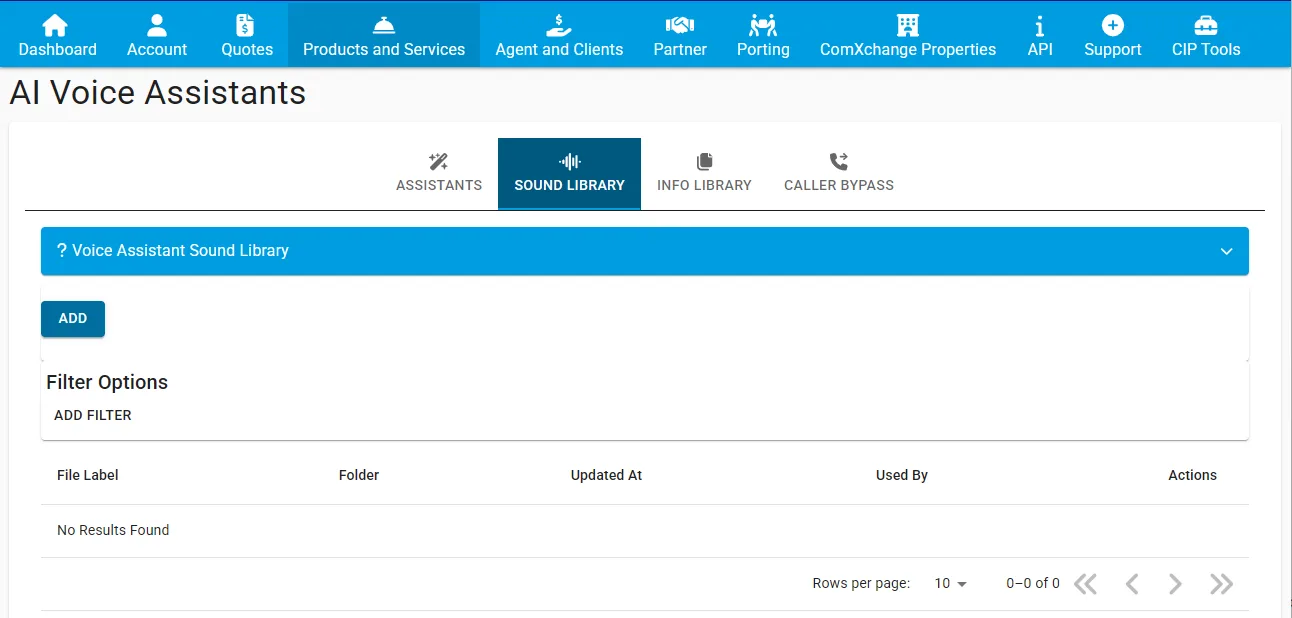The width and height of the screenshot is (1292, 618).
Task: Click the Updated At column header
Action: tap(606, 475)
